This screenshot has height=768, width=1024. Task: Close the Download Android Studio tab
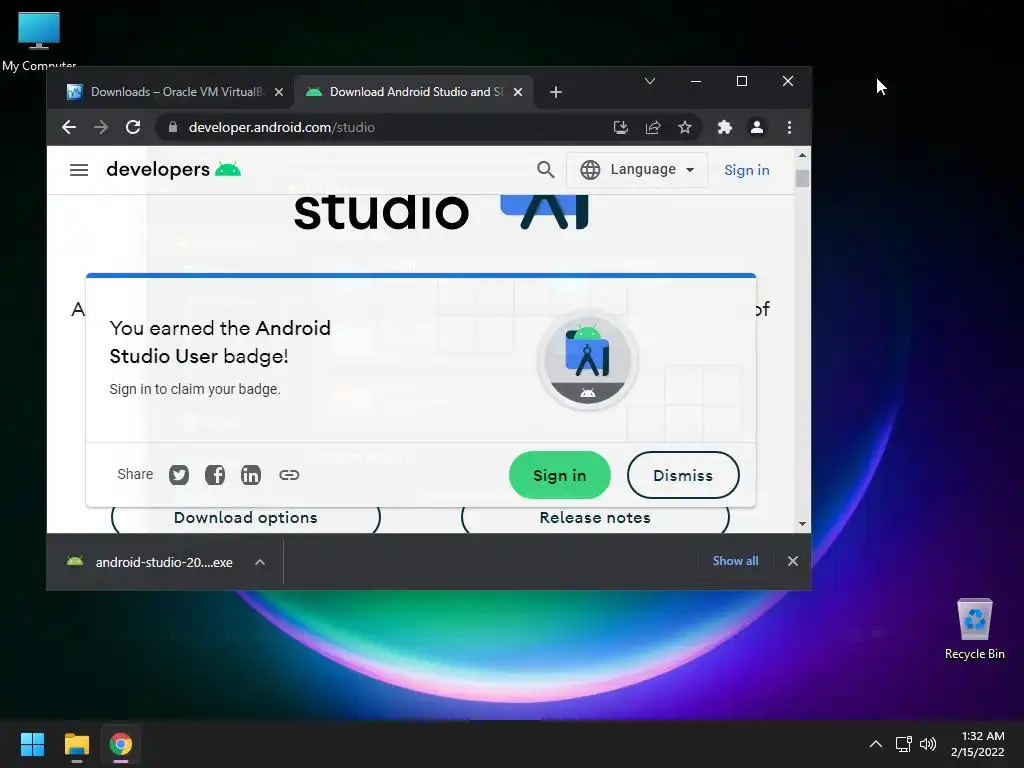click(x=518, y=92)
